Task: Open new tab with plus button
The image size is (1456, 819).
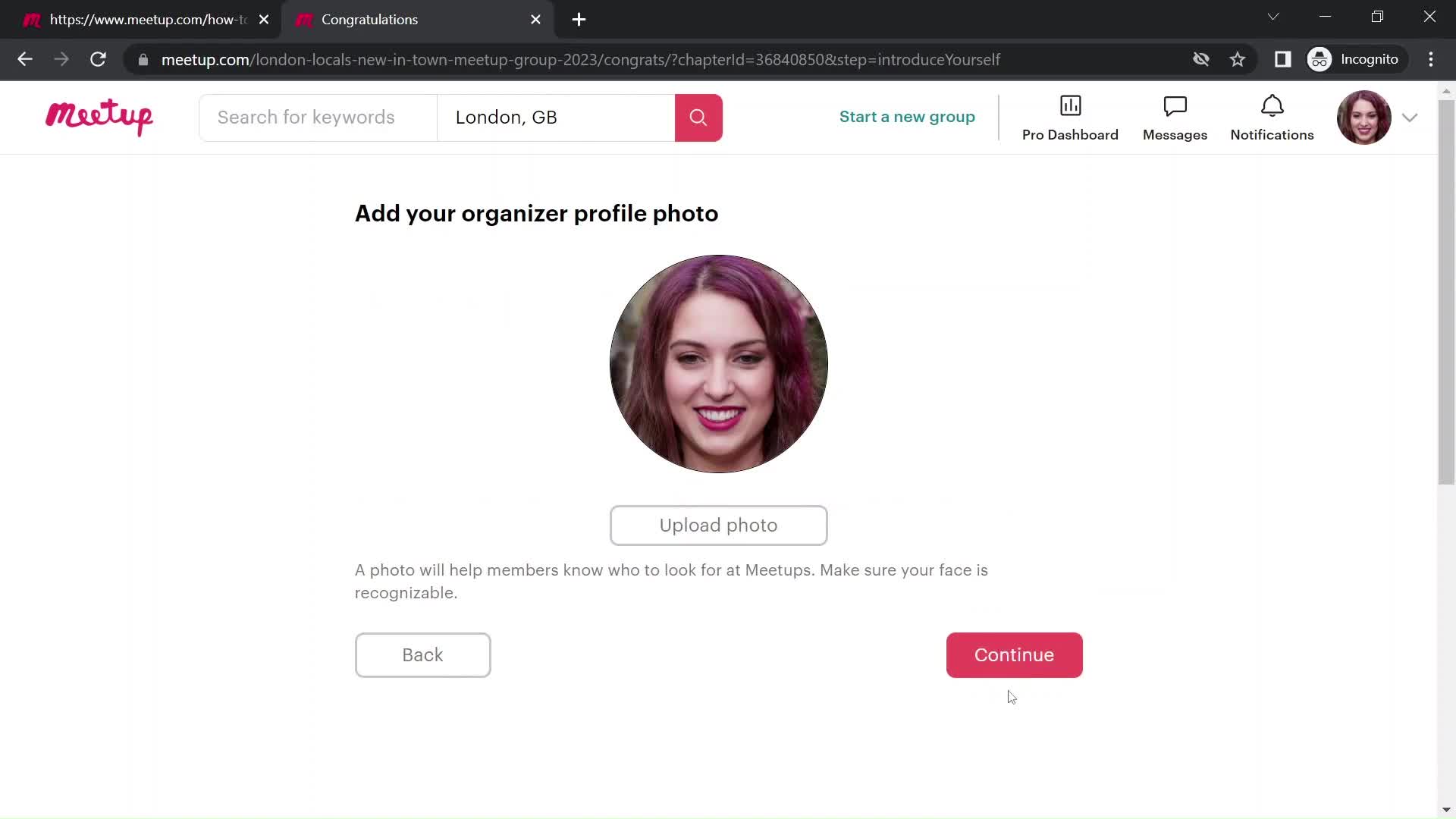Action: [x=580, y=19]
